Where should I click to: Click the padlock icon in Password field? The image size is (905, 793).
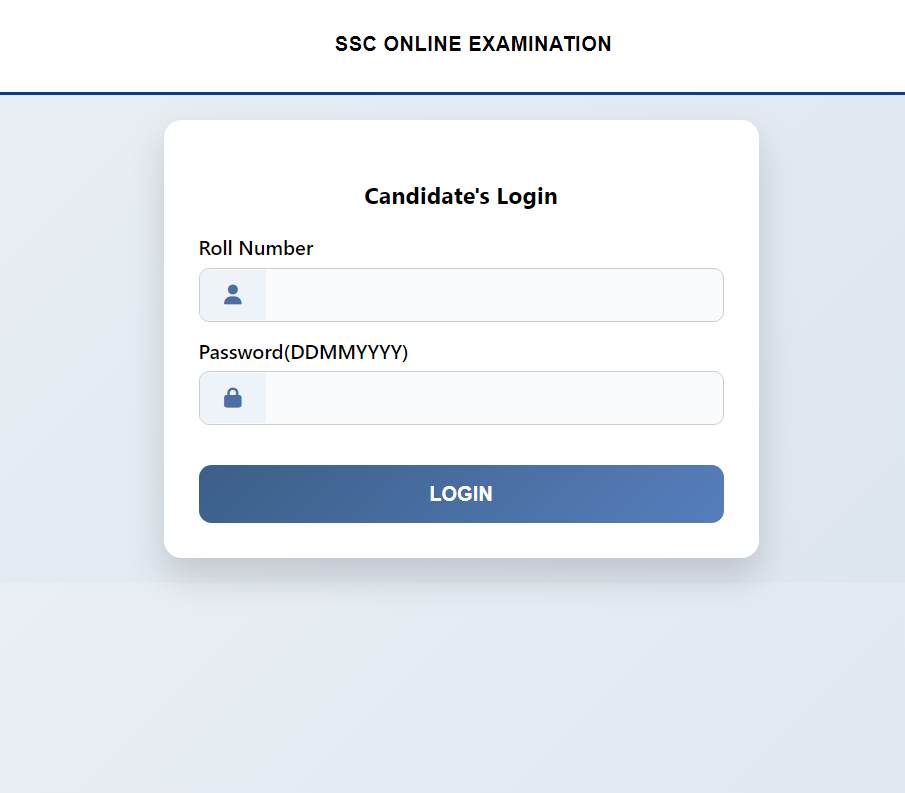233,398
